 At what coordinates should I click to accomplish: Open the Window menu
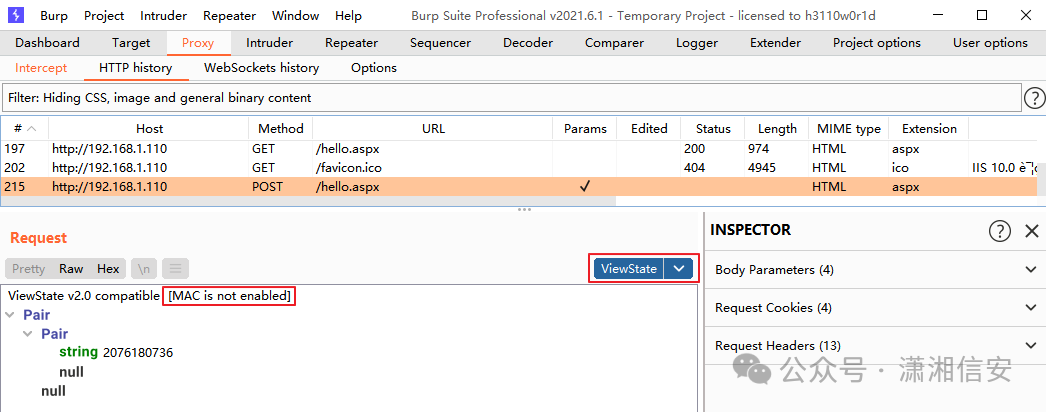[296, 15]
